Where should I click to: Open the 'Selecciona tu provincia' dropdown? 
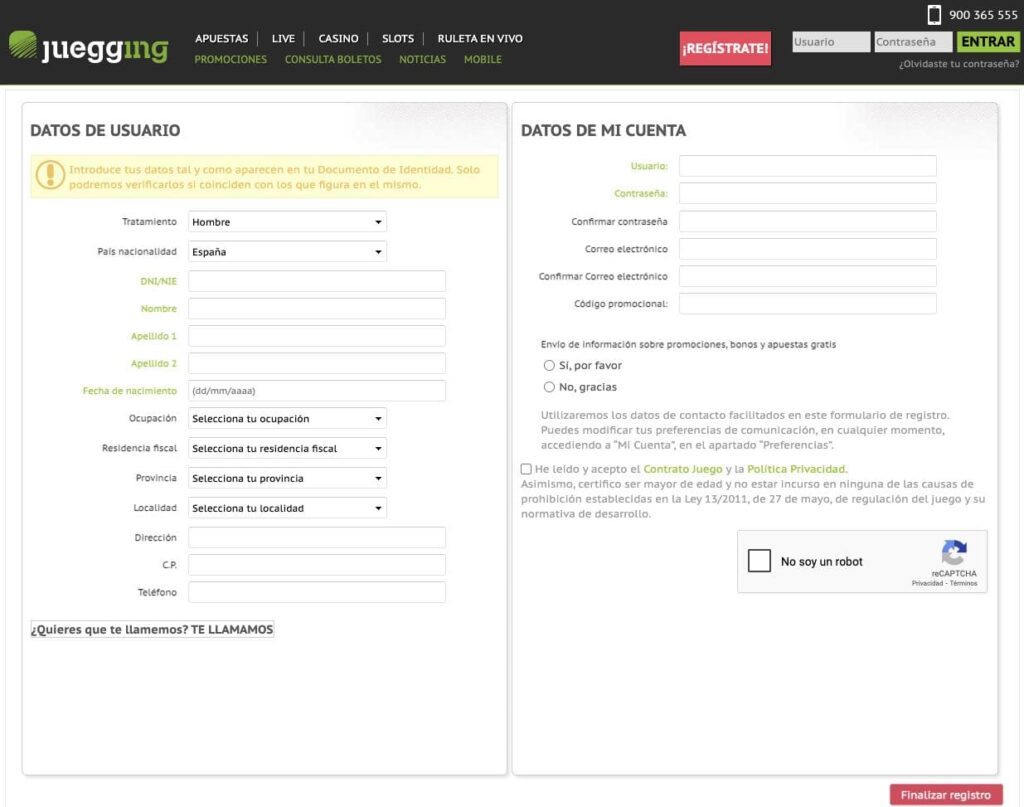(x=286, y=477)
